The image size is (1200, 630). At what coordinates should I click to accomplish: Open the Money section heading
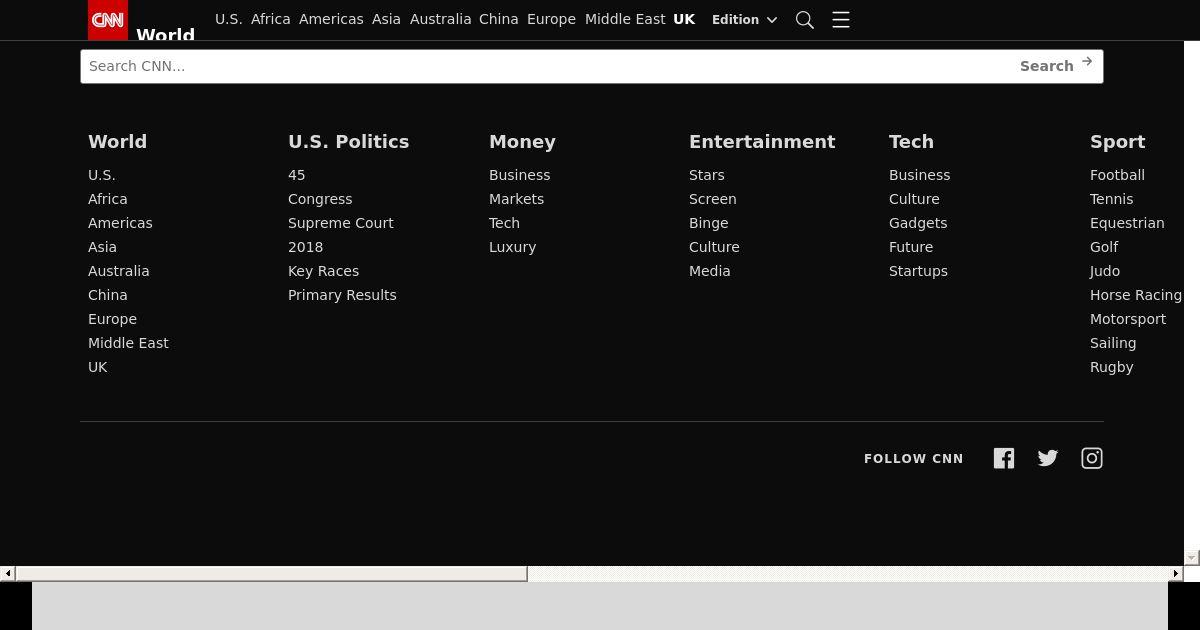(x=522, y=142)
